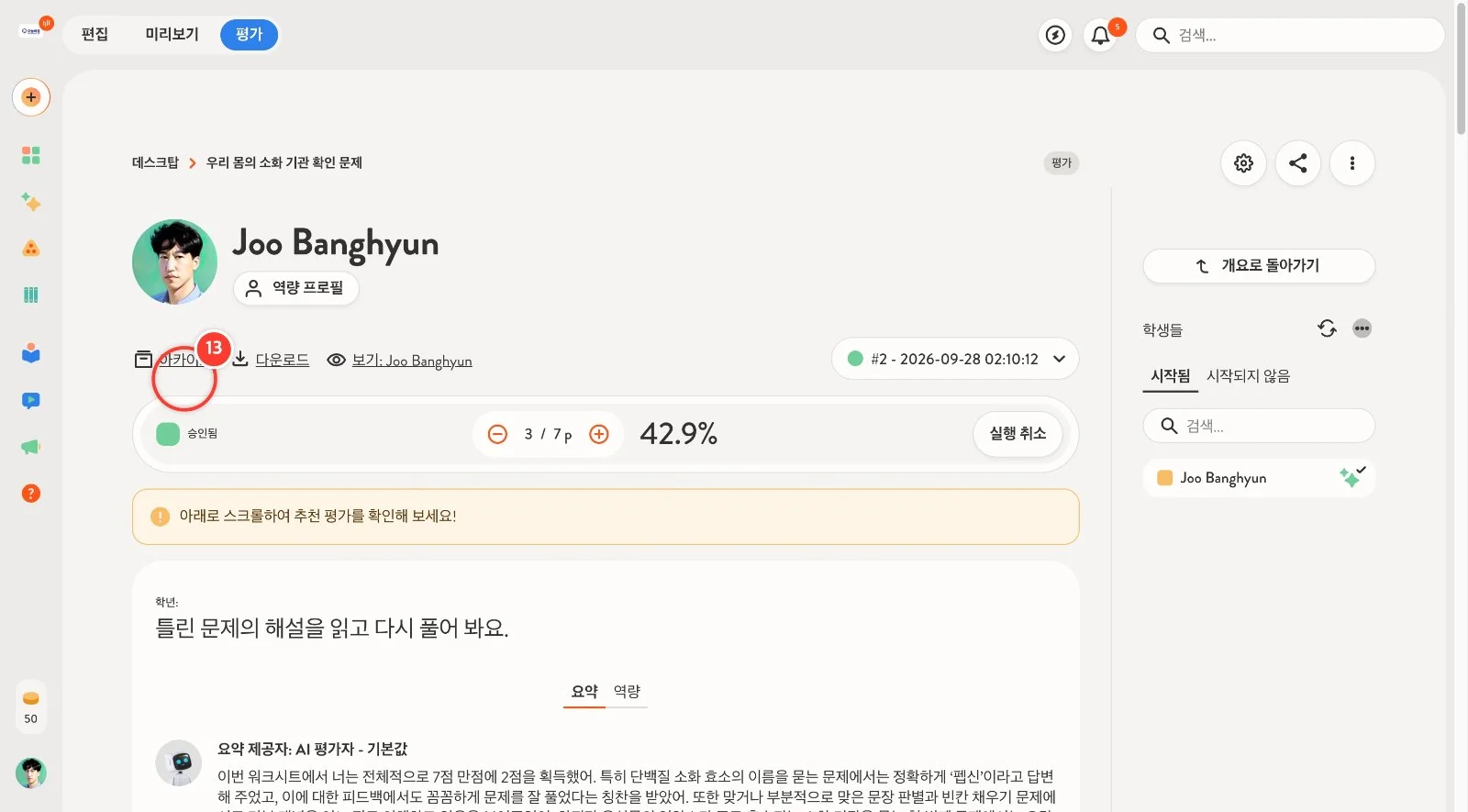This screenshot has width=1468, height=812.
Task: Open the attempt dropdown #2 - 2026-09-28
Action: [x=955, y=359]
